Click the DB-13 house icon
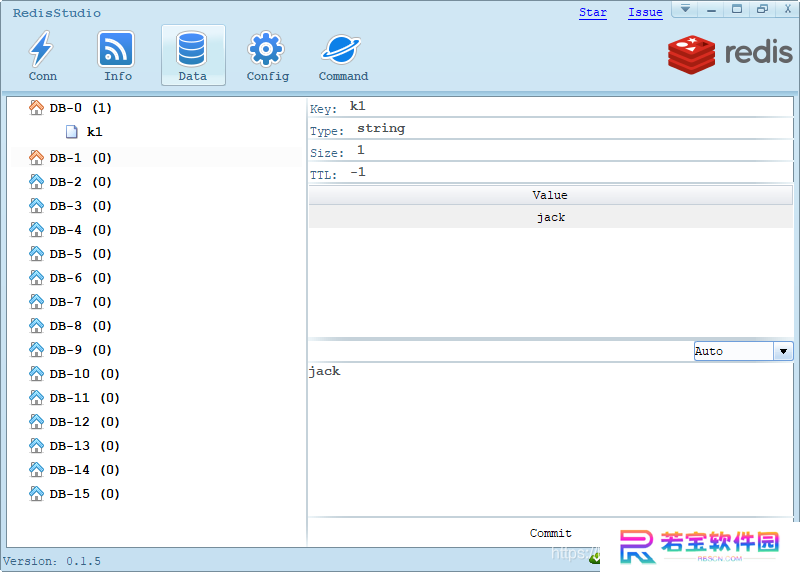This screenshot has height=572, width=800. 36,445
